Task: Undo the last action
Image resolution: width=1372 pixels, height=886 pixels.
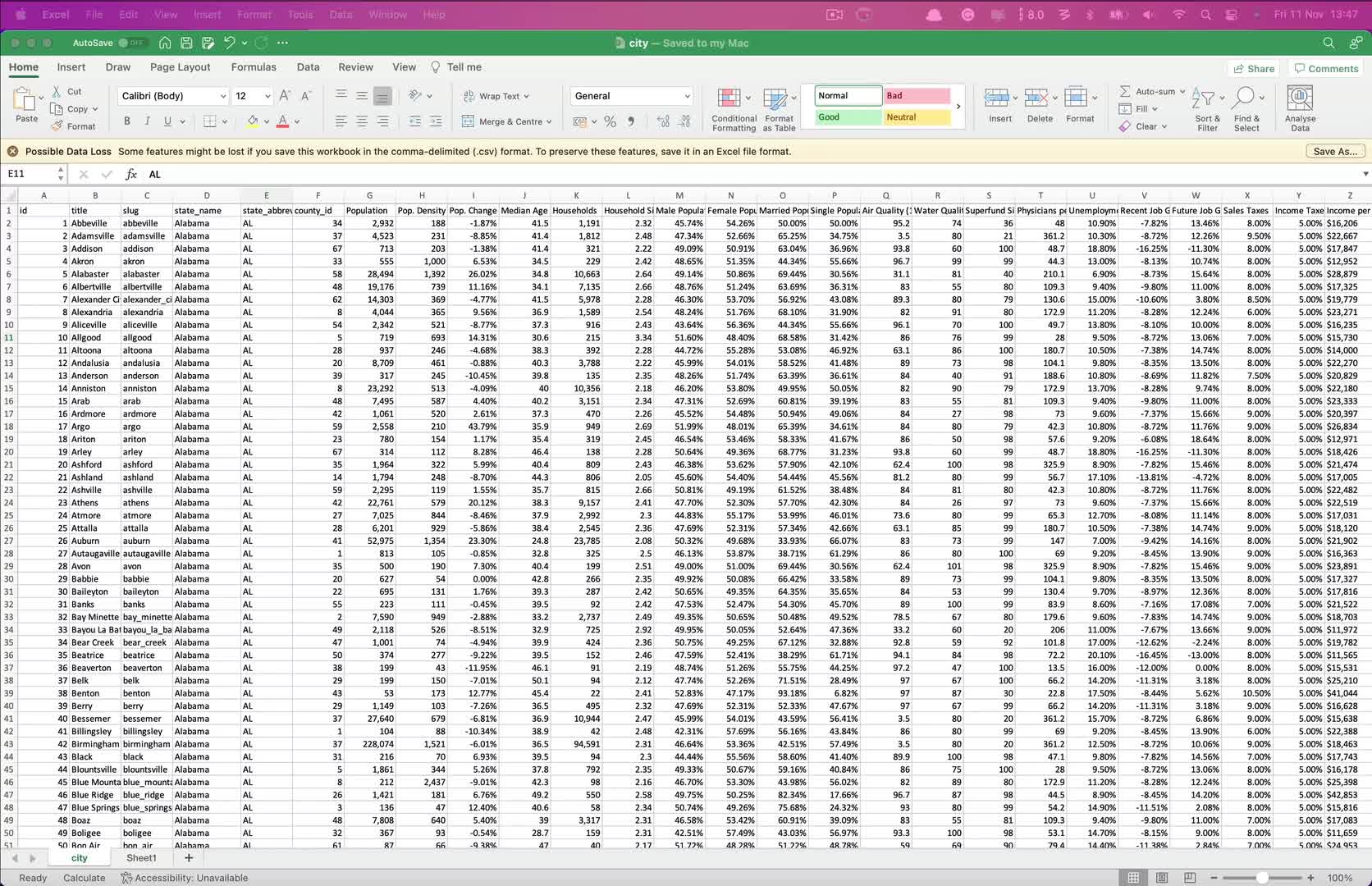Action: pyautogui.click(x=230, y=43)
